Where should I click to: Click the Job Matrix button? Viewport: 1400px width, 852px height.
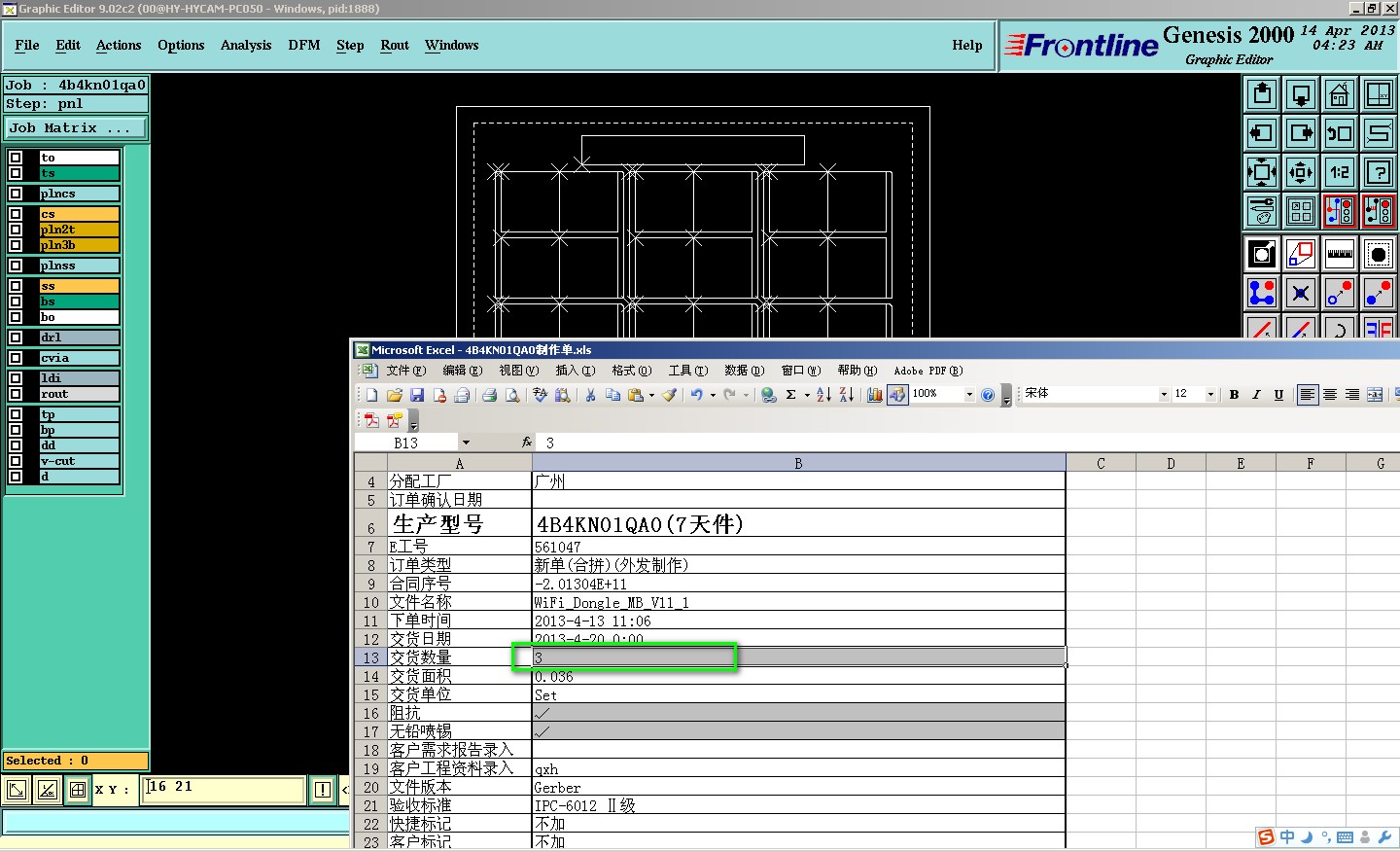click(76, 127)
